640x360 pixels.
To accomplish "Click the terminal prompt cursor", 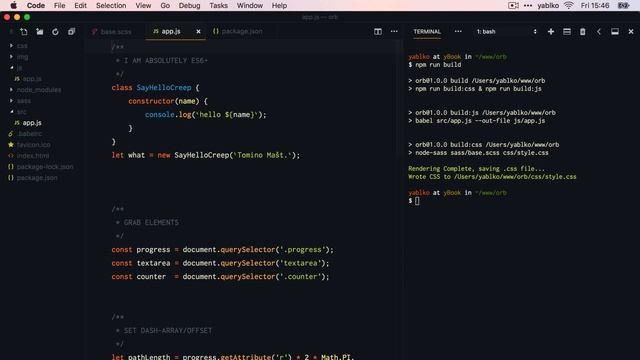I will (x=417, y=200).
